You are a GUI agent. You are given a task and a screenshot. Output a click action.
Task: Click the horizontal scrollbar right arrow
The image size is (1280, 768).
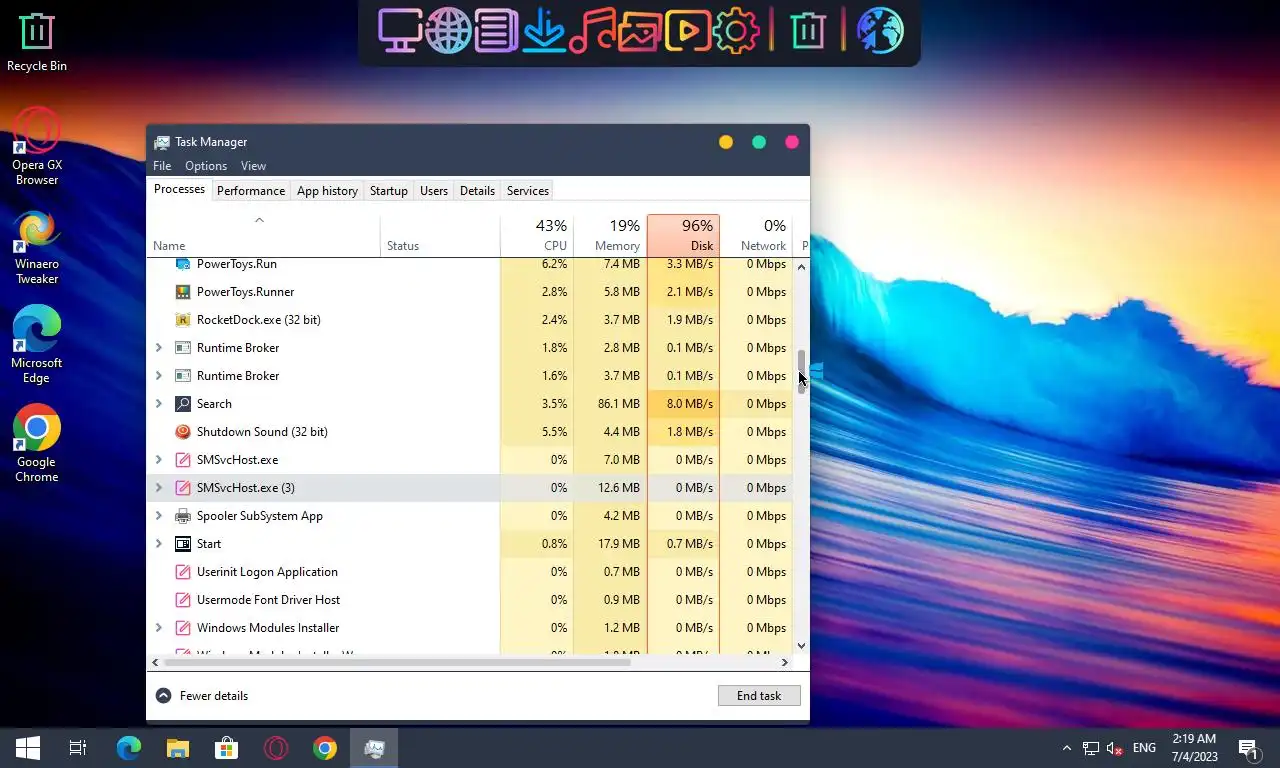(785, 662)
